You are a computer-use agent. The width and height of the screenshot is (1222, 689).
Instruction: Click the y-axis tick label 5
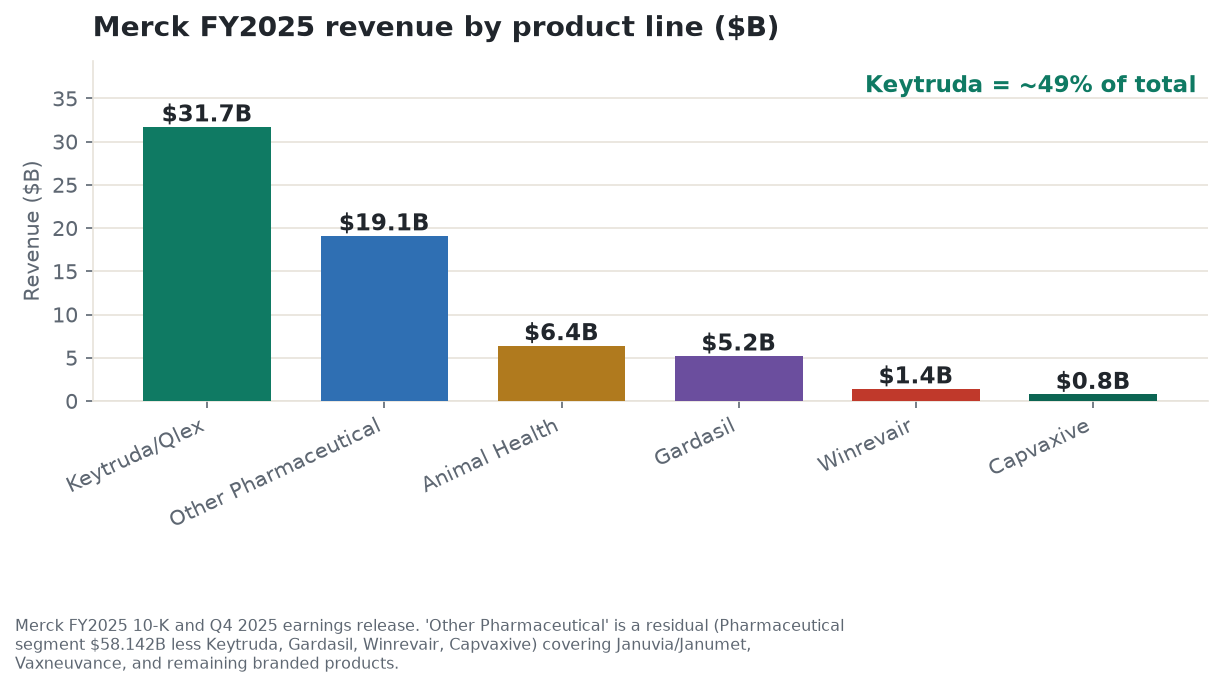(x=73, y=358)
